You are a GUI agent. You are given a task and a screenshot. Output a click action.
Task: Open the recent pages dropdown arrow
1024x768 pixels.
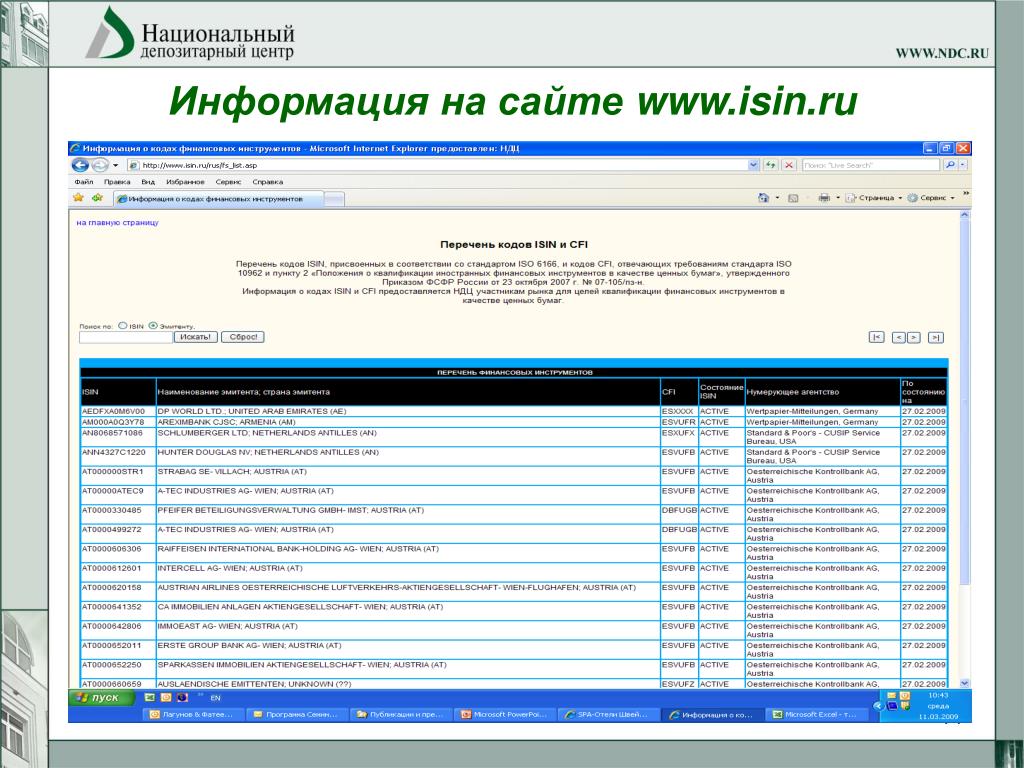tap(116, 165)
